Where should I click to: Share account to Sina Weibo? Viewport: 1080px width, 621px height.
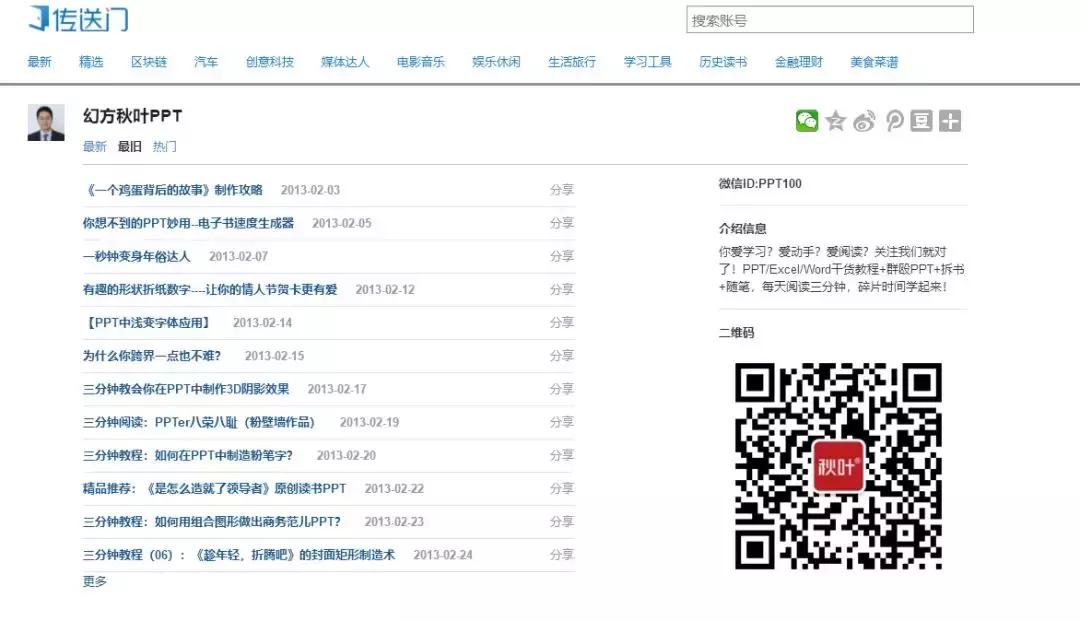[x=863, y=120]
